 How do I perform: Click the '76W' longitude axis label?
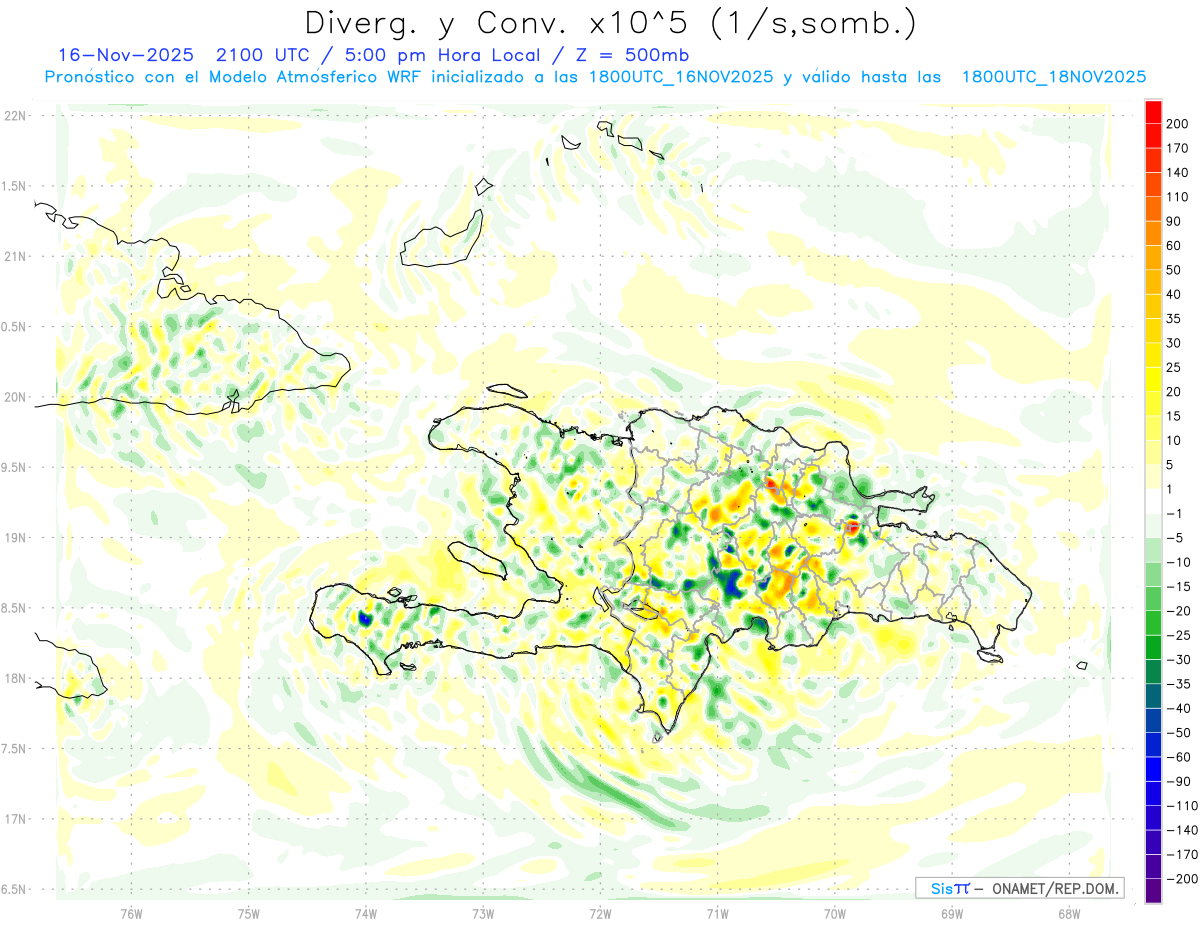pos(131,914)
